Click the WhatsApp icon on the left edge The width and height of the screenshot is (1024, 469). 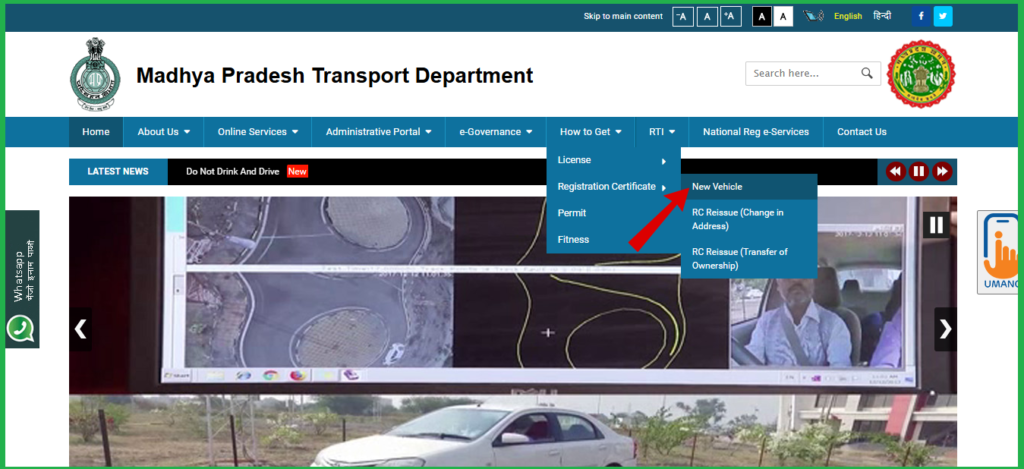[x=19, y=328]
